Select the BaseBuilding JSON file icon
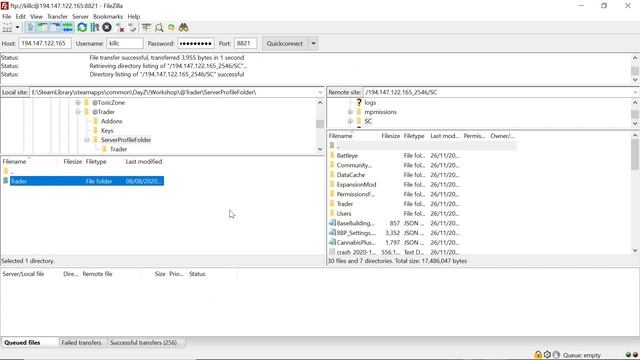 (332, 223)
